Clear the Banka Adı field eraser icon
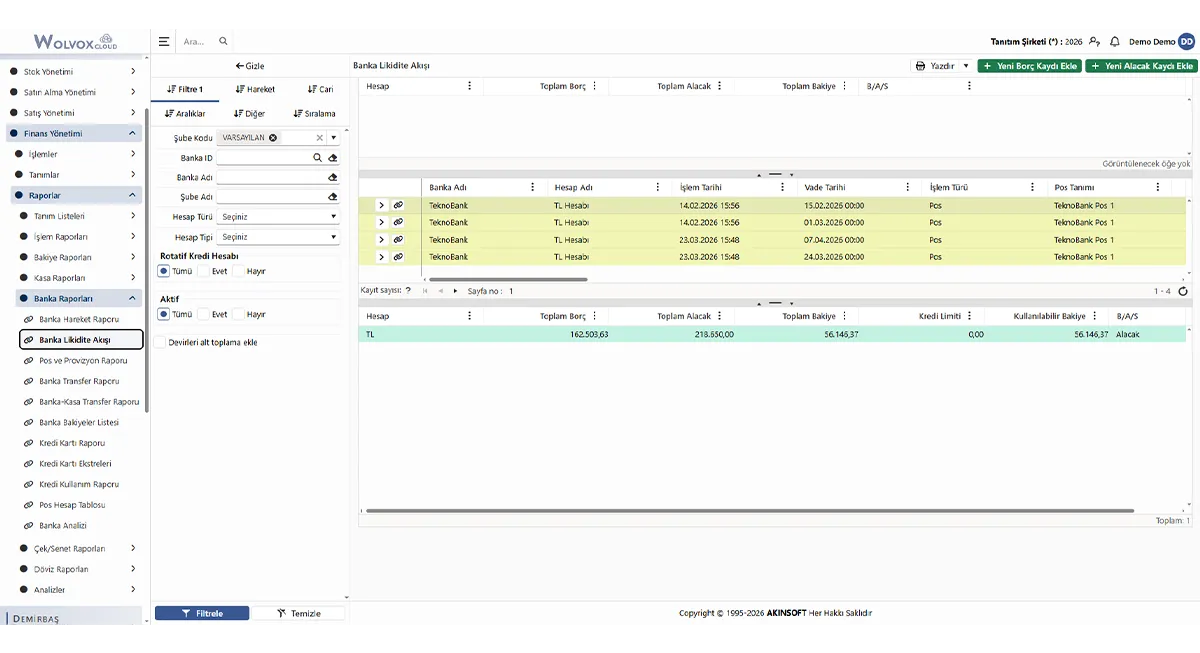 333,177
